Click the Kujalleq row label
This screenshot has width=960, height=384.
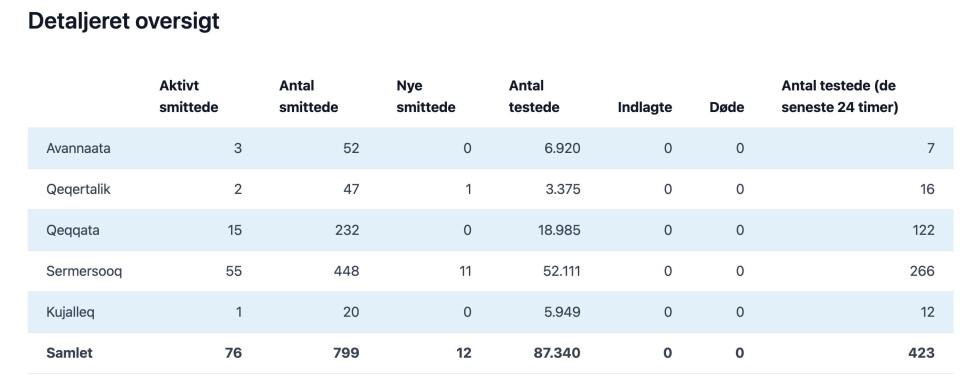click(x=70, y=312)
